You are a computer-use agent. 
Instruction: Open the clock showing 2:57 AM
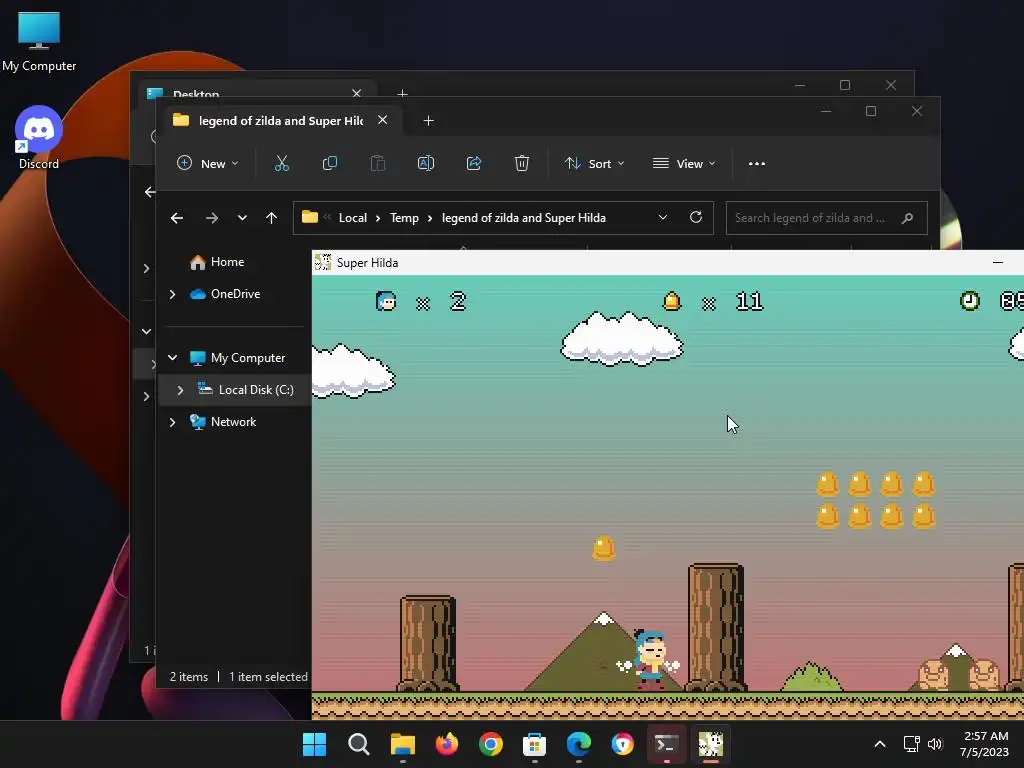tap(984, 744)
